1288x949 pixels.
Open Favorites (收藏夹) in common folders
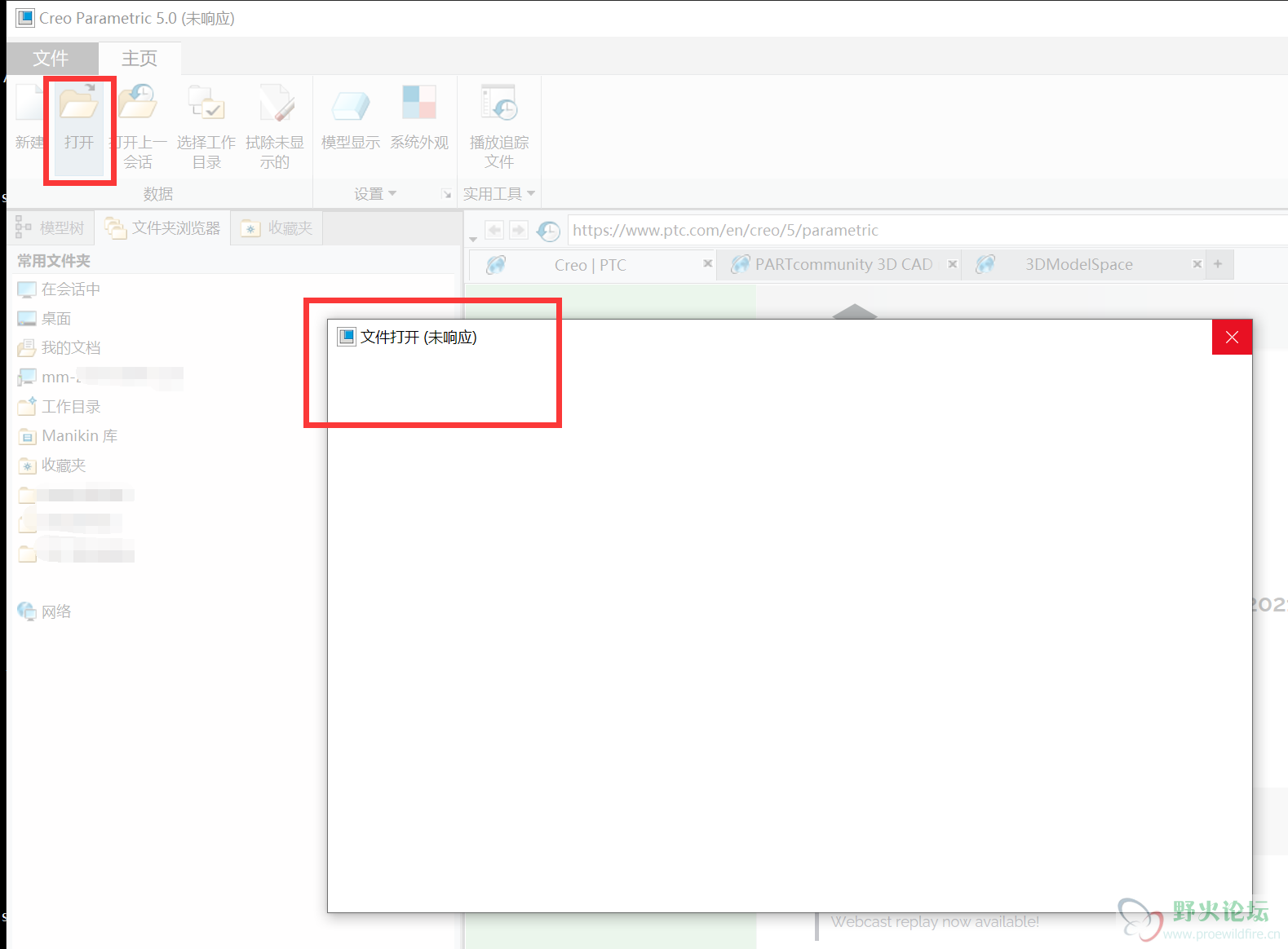[x=51, y=466]
